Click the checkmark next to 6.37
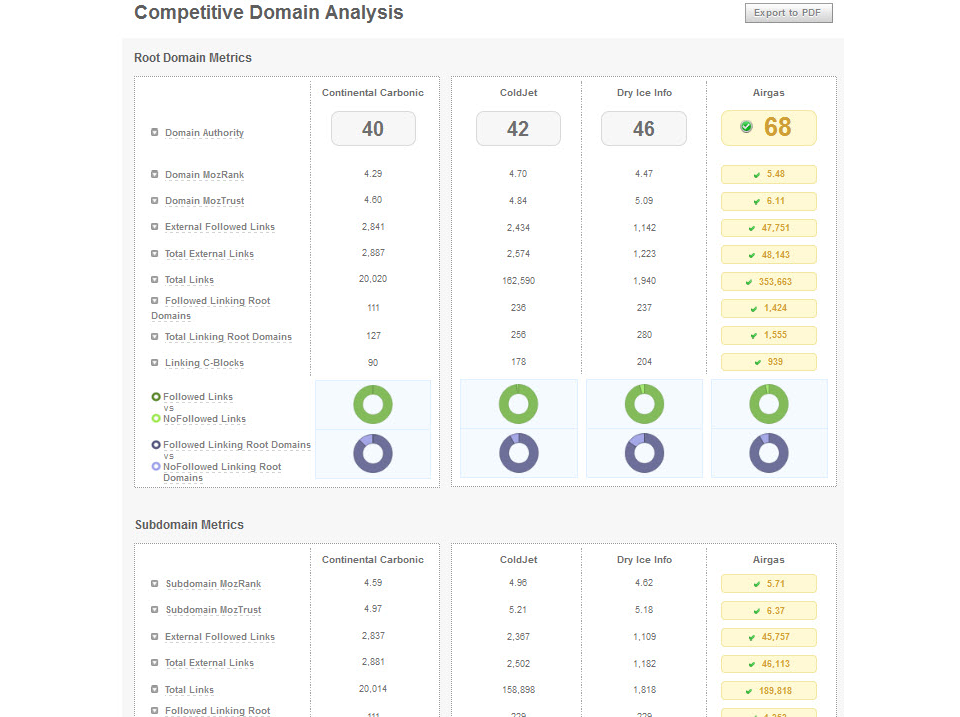Viewport: 960px width, 717px height. pyautogui.click(x=757, y=611)
